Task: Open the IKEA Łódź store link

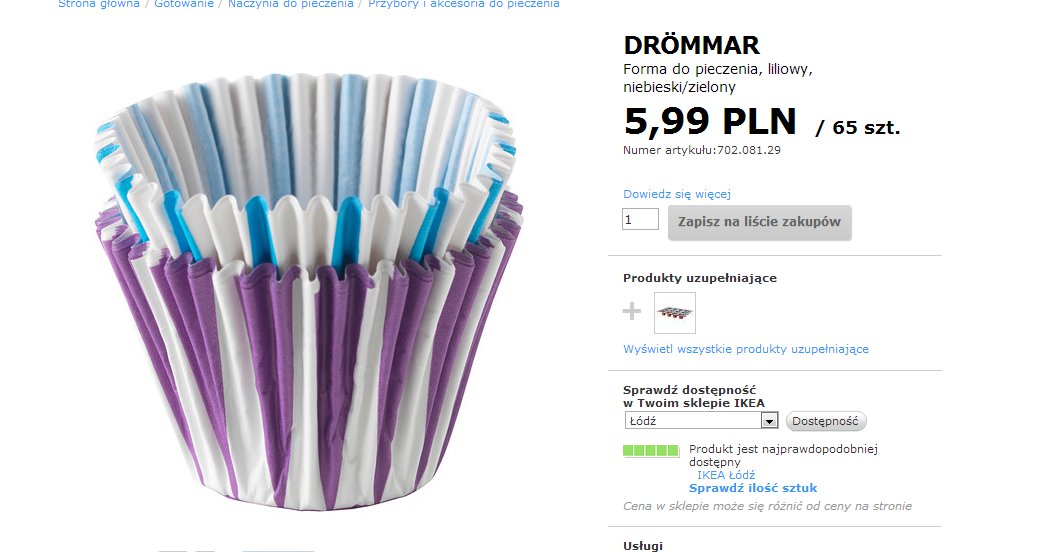Action: pos(725,475)
